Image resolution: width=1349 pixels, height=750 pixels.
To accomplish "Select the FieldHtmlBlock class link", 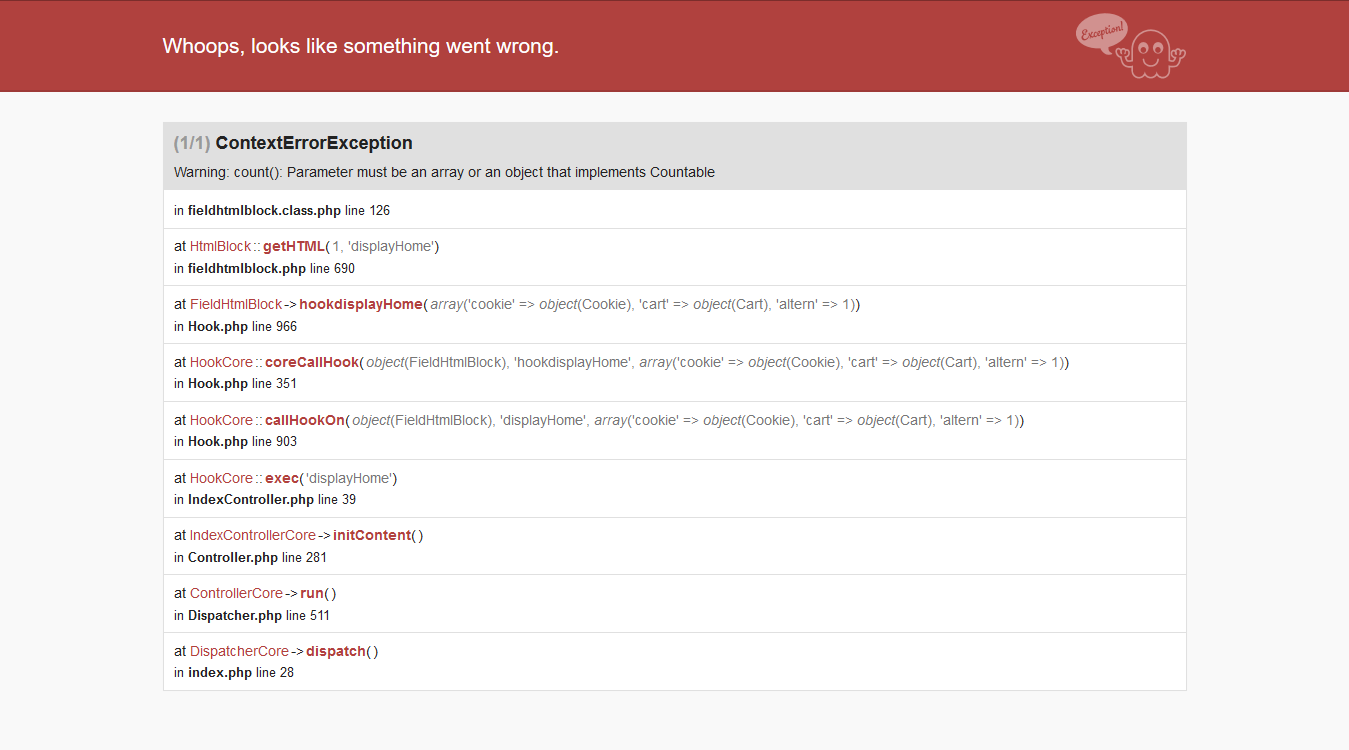I will 236,304.
